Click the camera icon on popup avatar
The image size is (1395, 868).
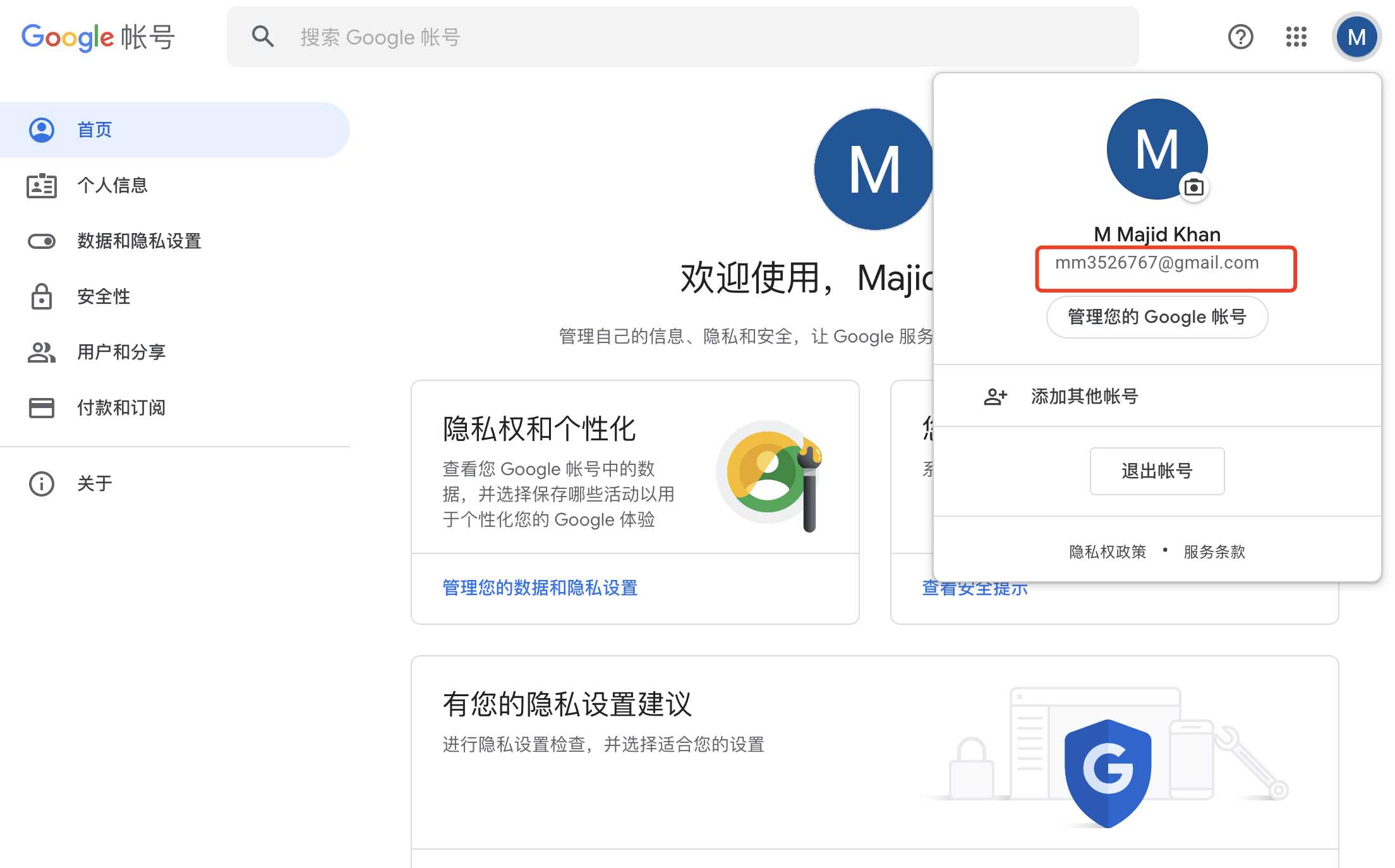click(1193, 187)
